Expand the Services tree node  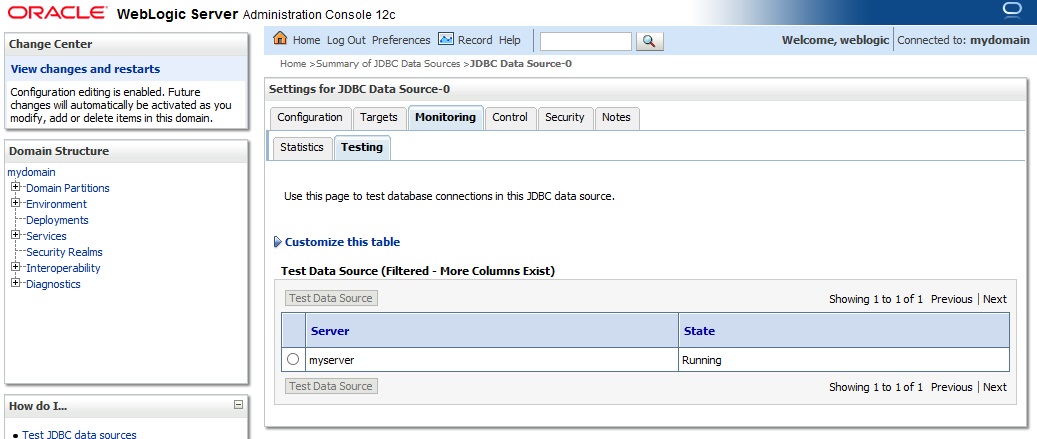[16, 236]
